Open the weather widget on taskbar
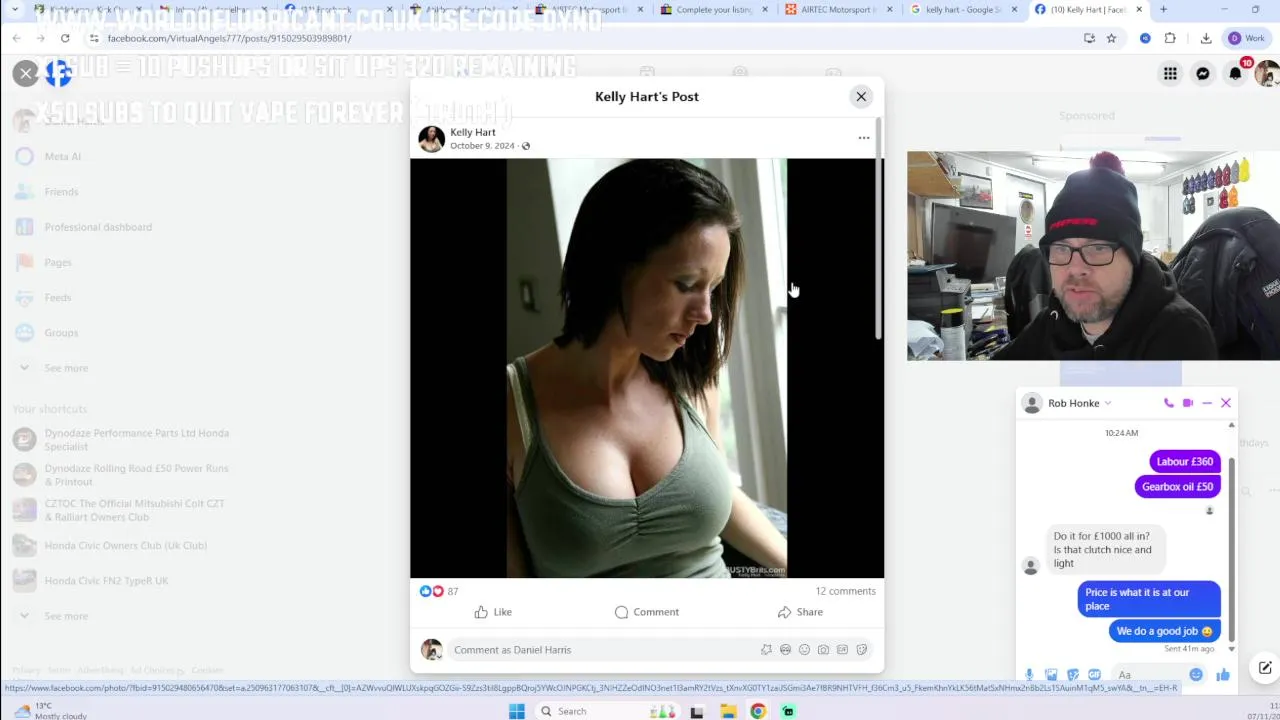1280x720 pixels. coord(50,711)
